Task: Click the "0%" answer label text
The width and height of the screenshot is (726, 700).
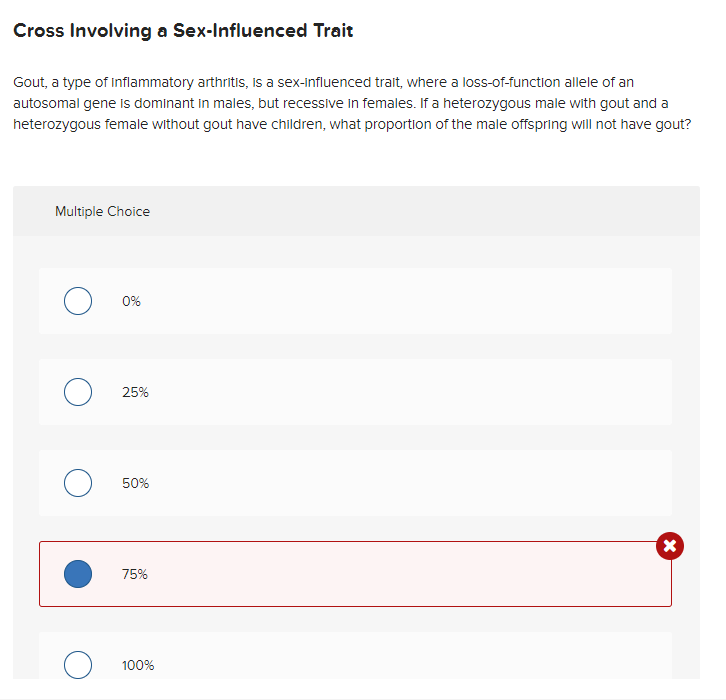Action: tap(131, 301)
